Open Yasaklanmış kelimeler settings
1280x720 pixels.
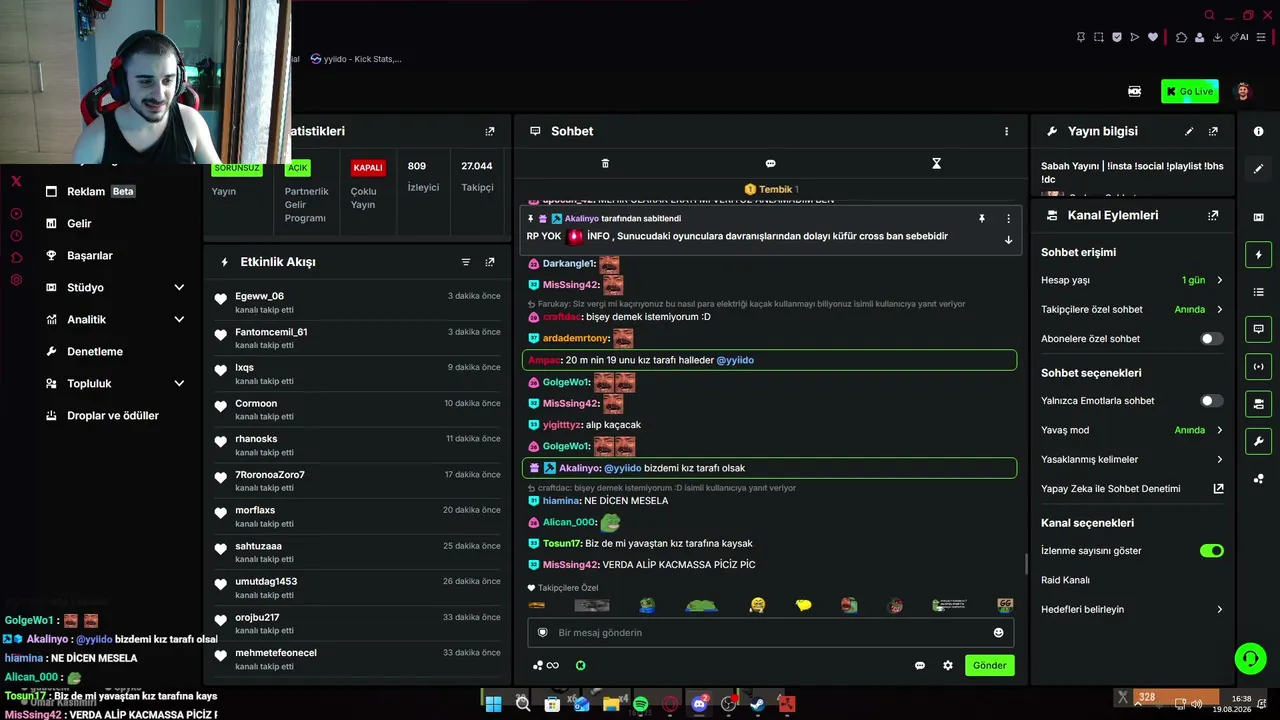[1132, 460]
